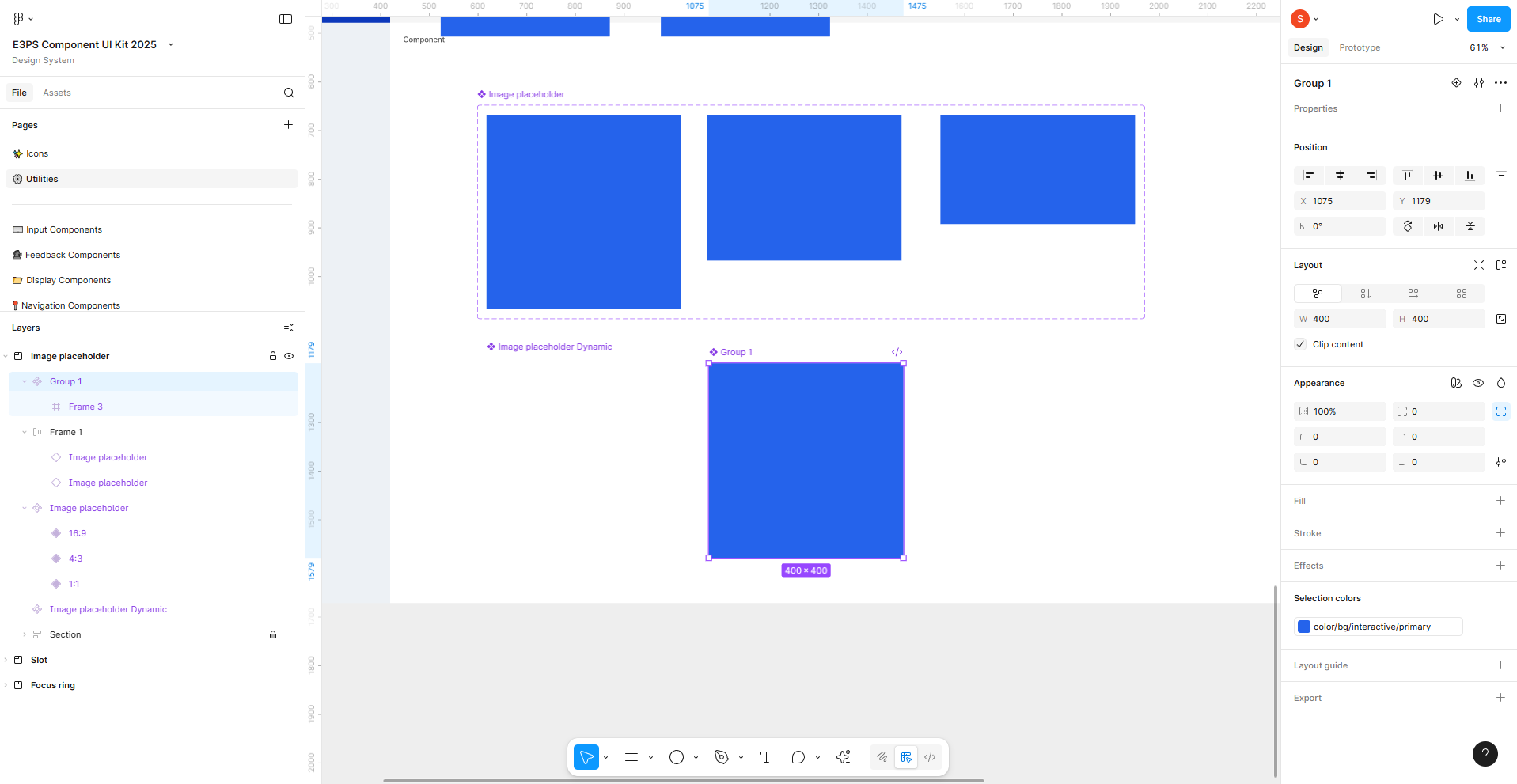Click the Share button
This screenshot has height=784, width=1517.
1488,19
